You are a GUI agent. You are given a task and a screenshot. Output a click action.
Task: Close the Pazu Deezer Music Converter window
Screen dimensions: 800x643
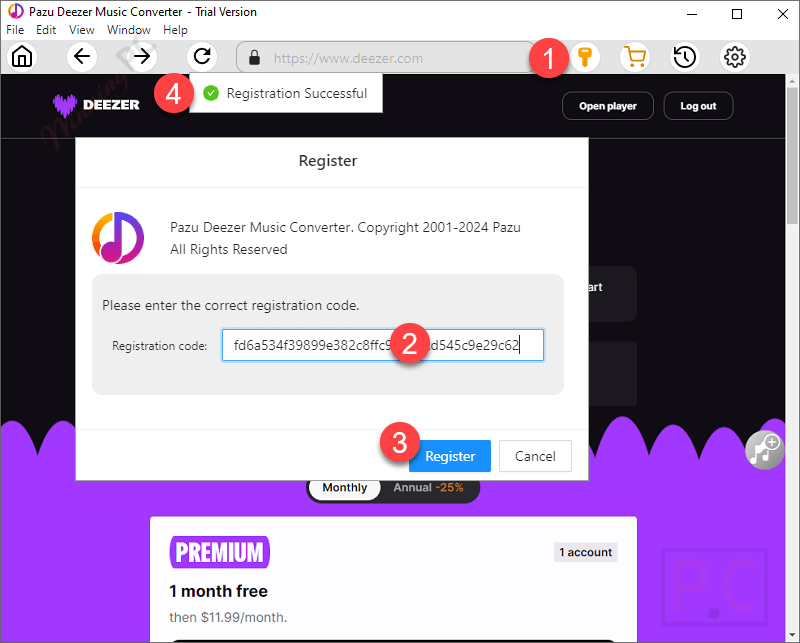[x=783, y=14]
